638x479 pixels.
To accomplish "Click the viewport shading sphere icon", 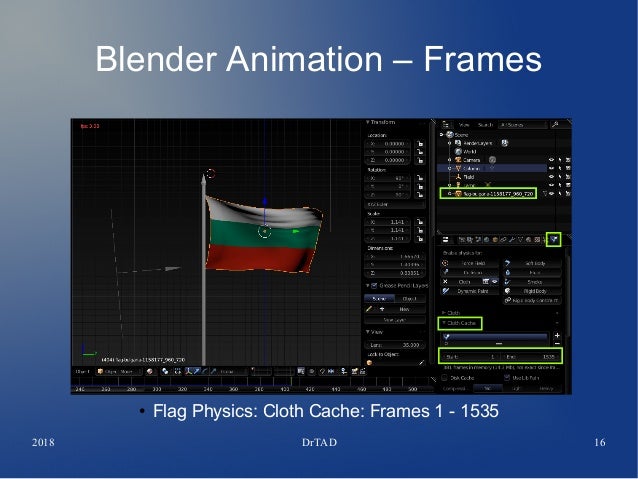I will [150, 371].
